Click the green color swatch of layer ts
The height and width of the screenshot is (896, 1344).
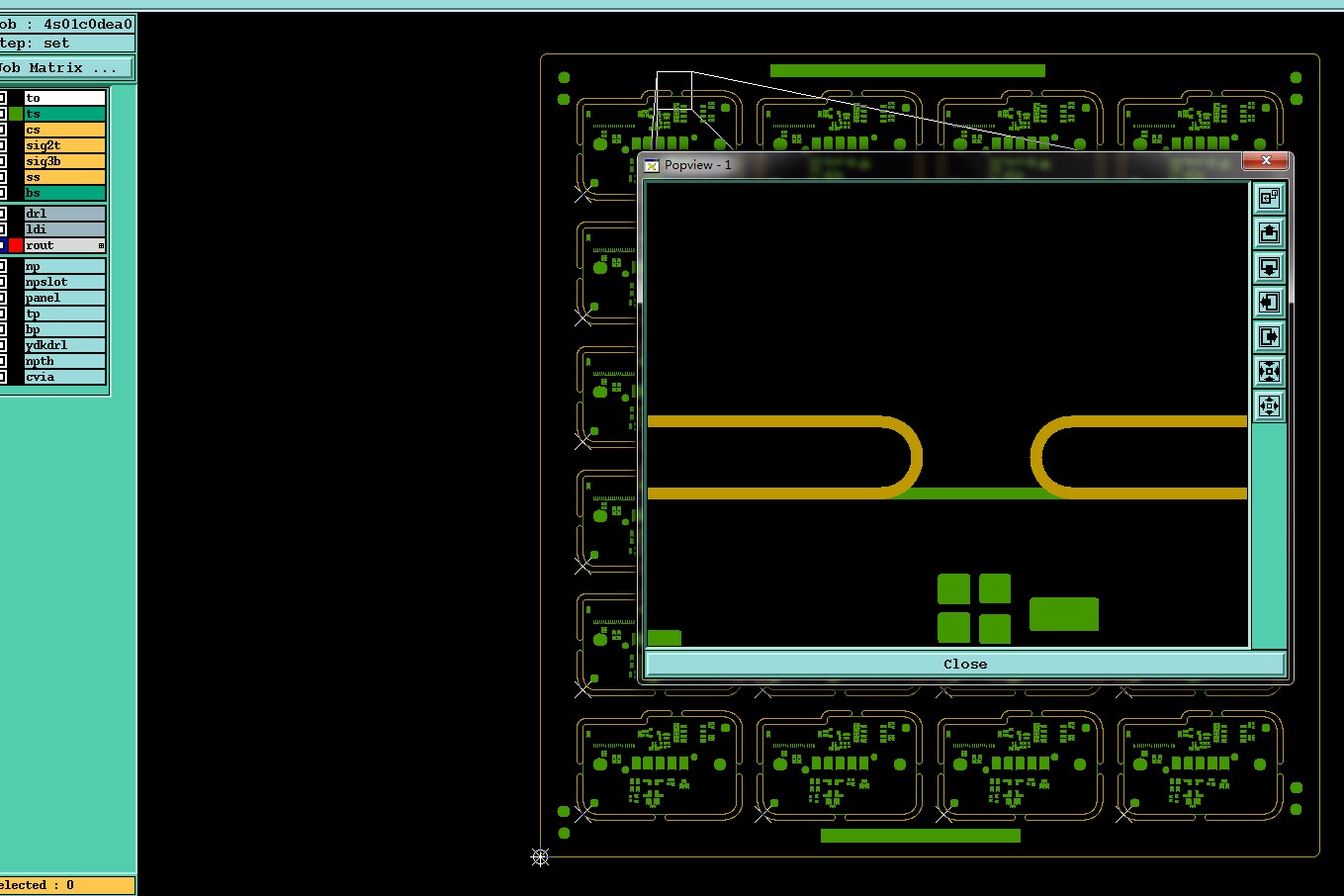tap(16, 114)
